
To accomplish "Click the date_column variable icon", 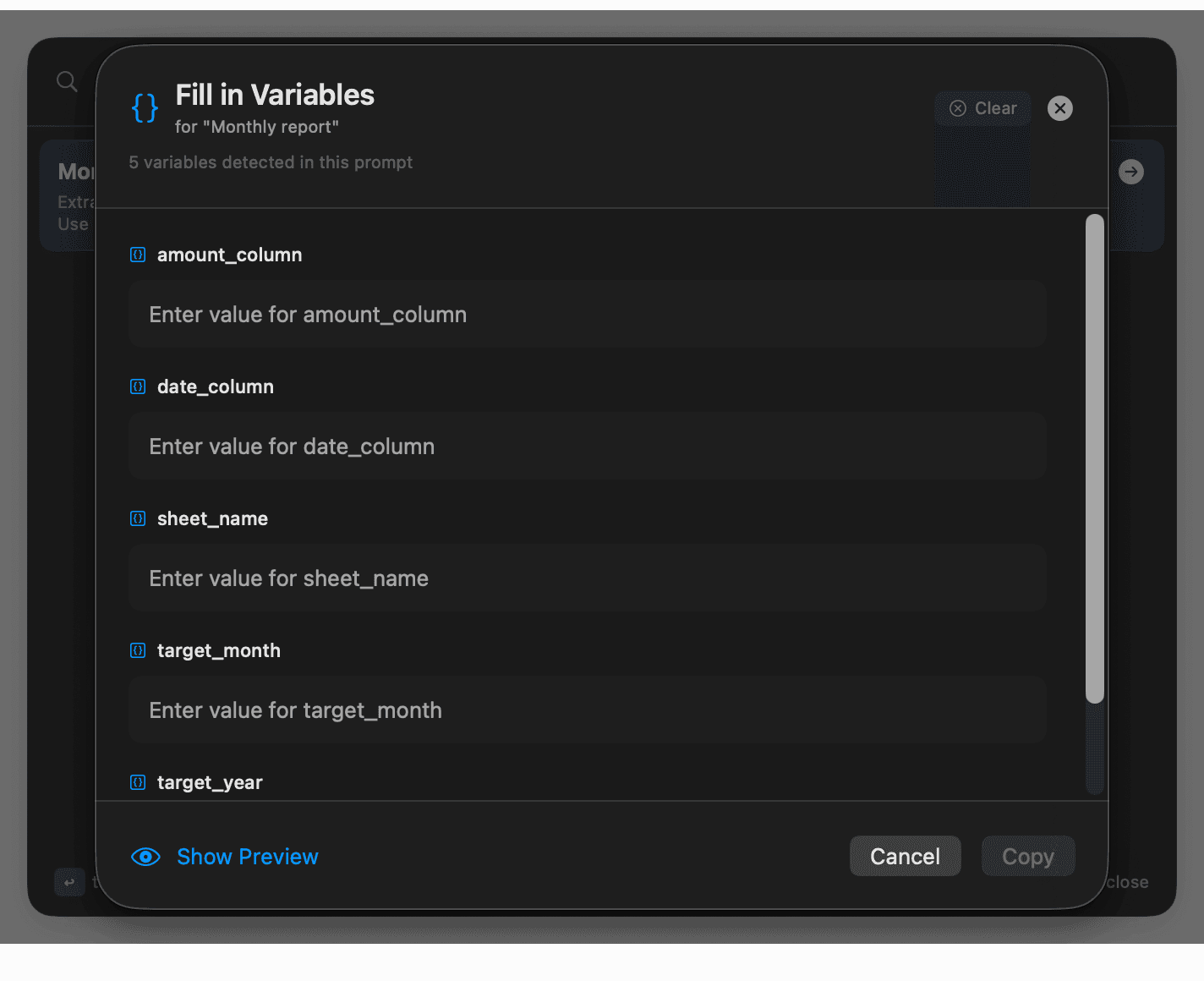I will [138, 386].
